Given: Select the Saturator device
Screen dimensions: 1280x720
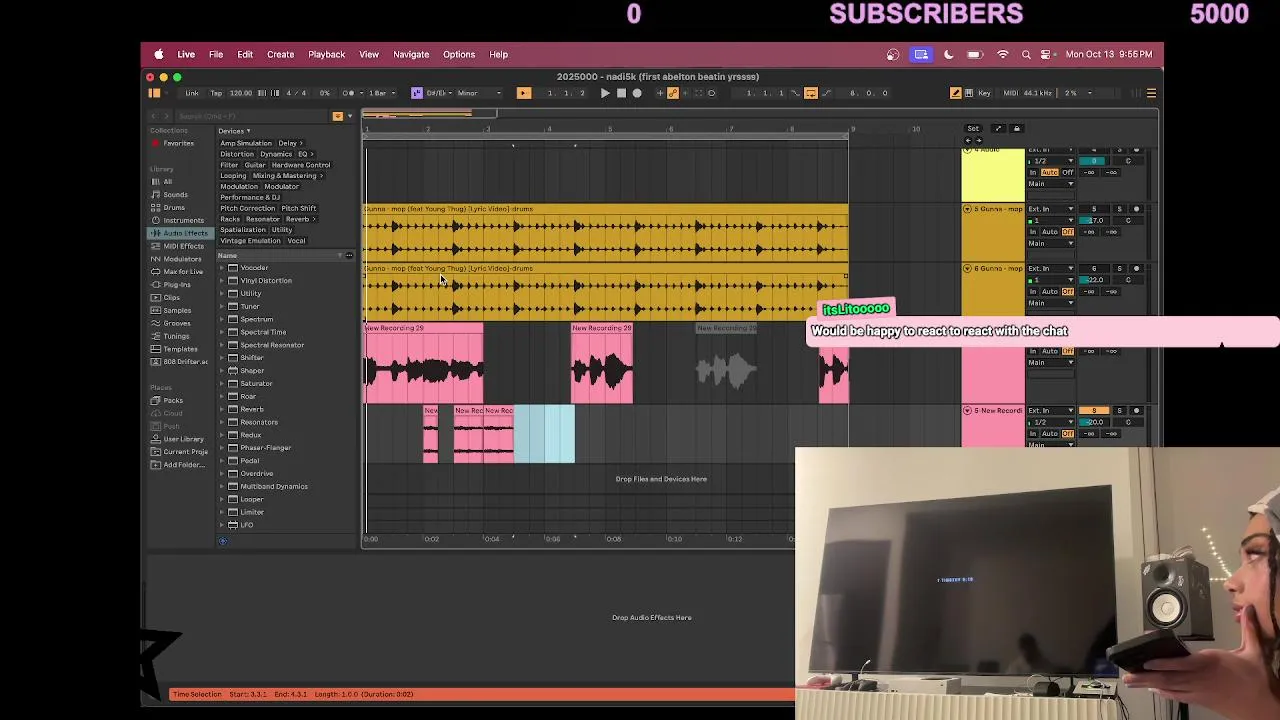Looking at the screenshot, I should point(256,383).
